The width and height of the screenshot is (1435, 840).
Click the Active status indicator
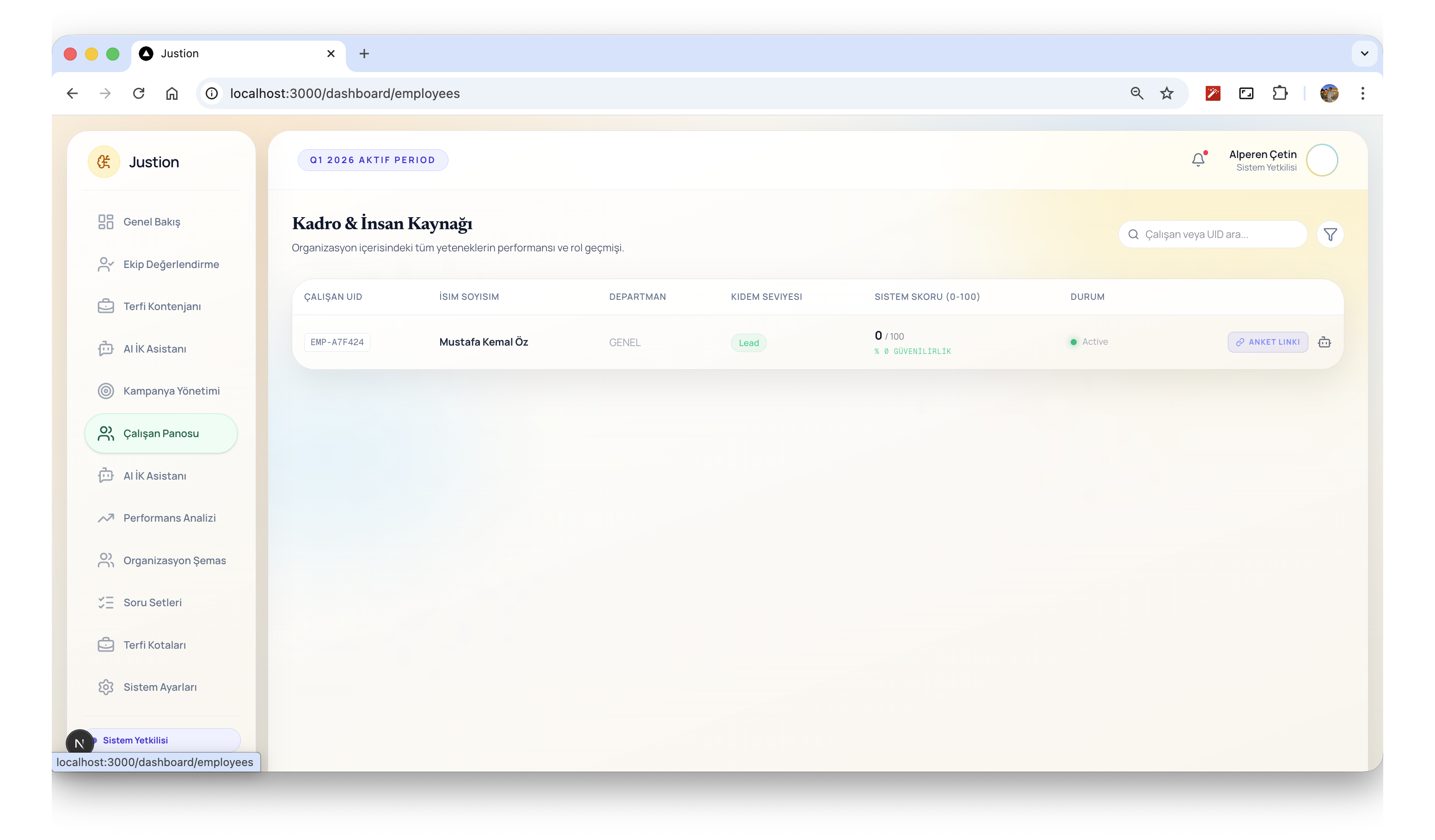click(x=1089, y=342)
